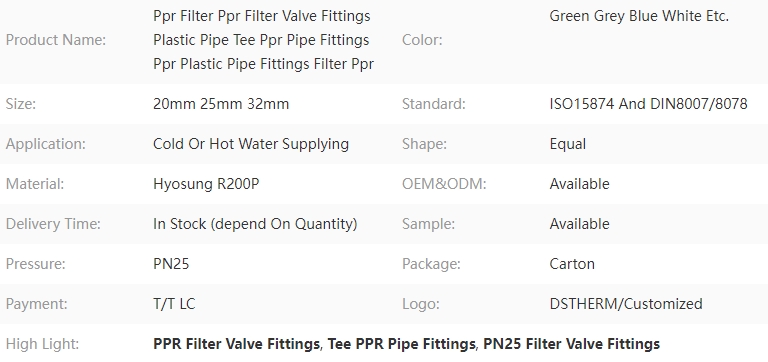Click the Standard label
Viewport: 768px width, 362px height.
pos(433,104)
